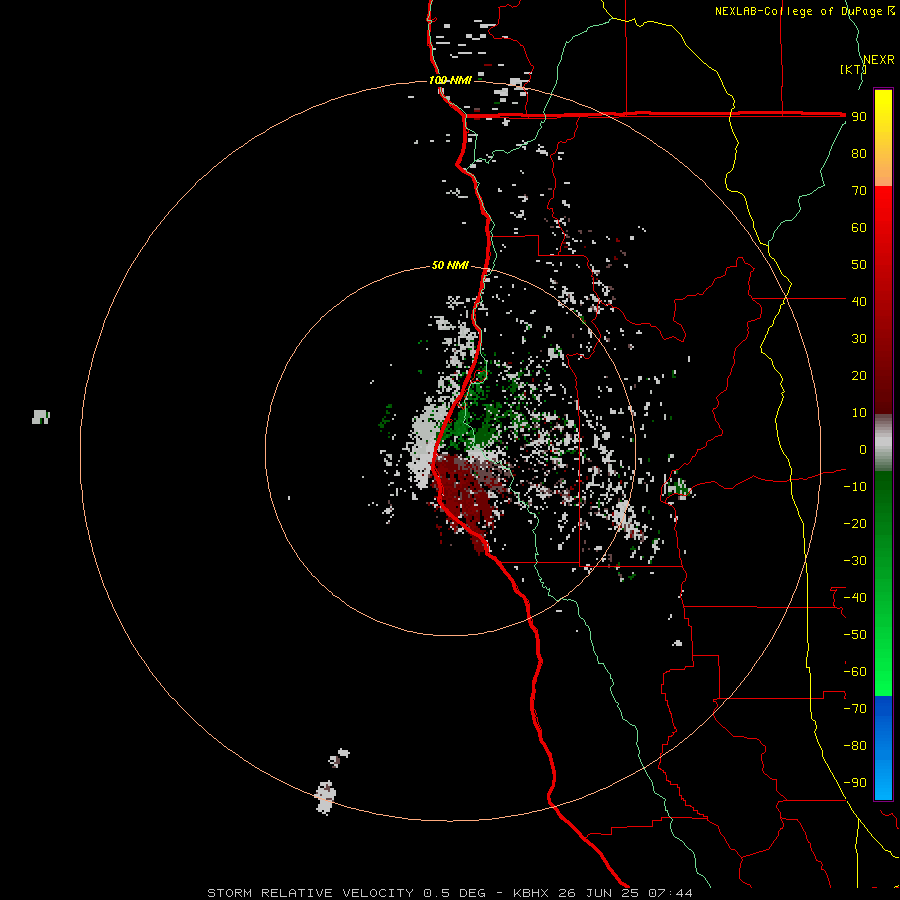Click the -60 value on the velocity scale
Screen dimensions: 900x900
point(855,672)
